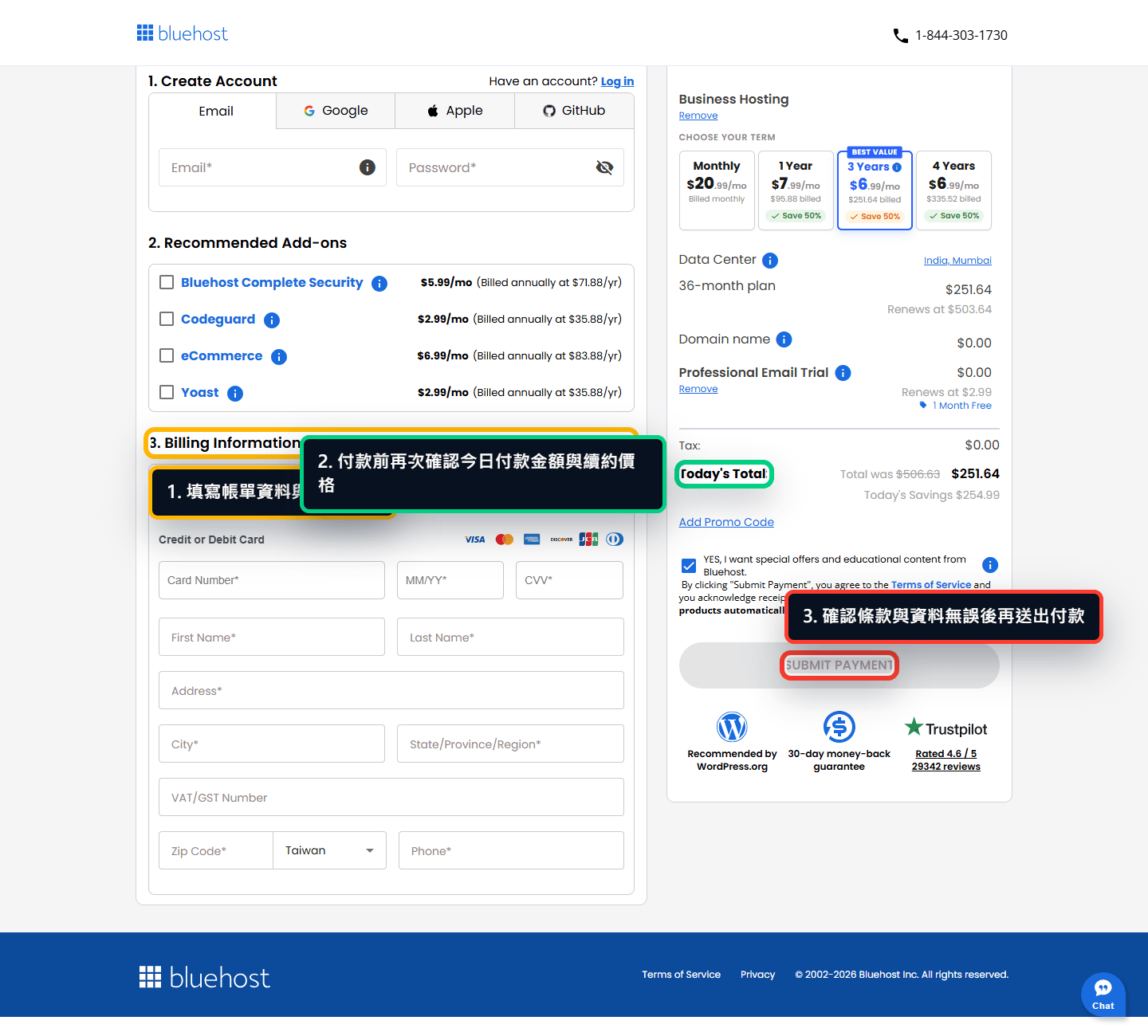
Task: Select the 3 Years term option
Action: (x=875, y=190)
